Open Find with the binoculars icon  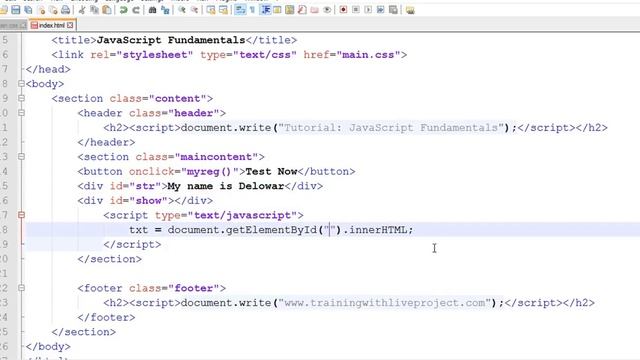coord(152,10)
